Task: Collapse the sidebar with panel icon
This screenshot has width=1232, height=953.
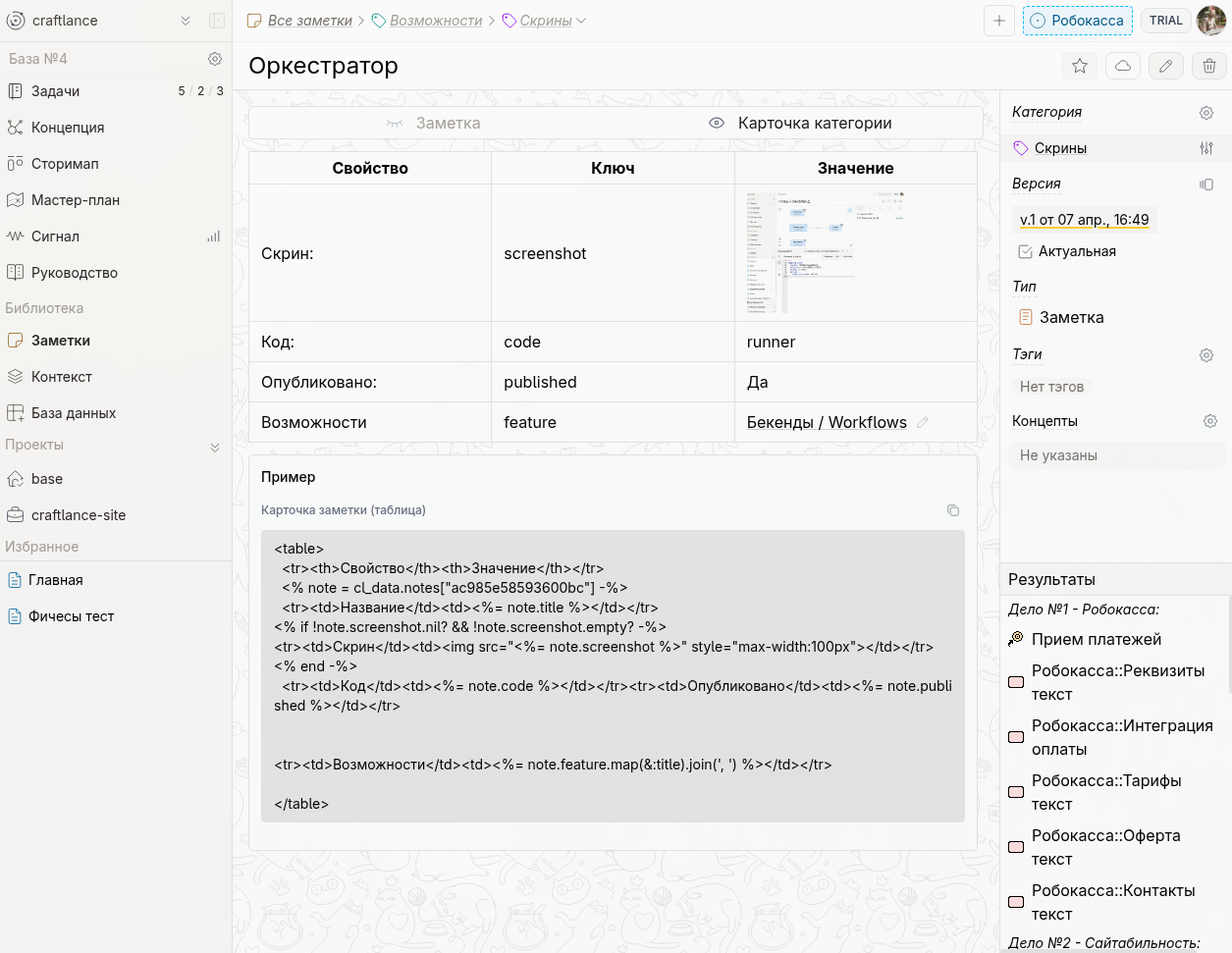Action: [217, 21]
